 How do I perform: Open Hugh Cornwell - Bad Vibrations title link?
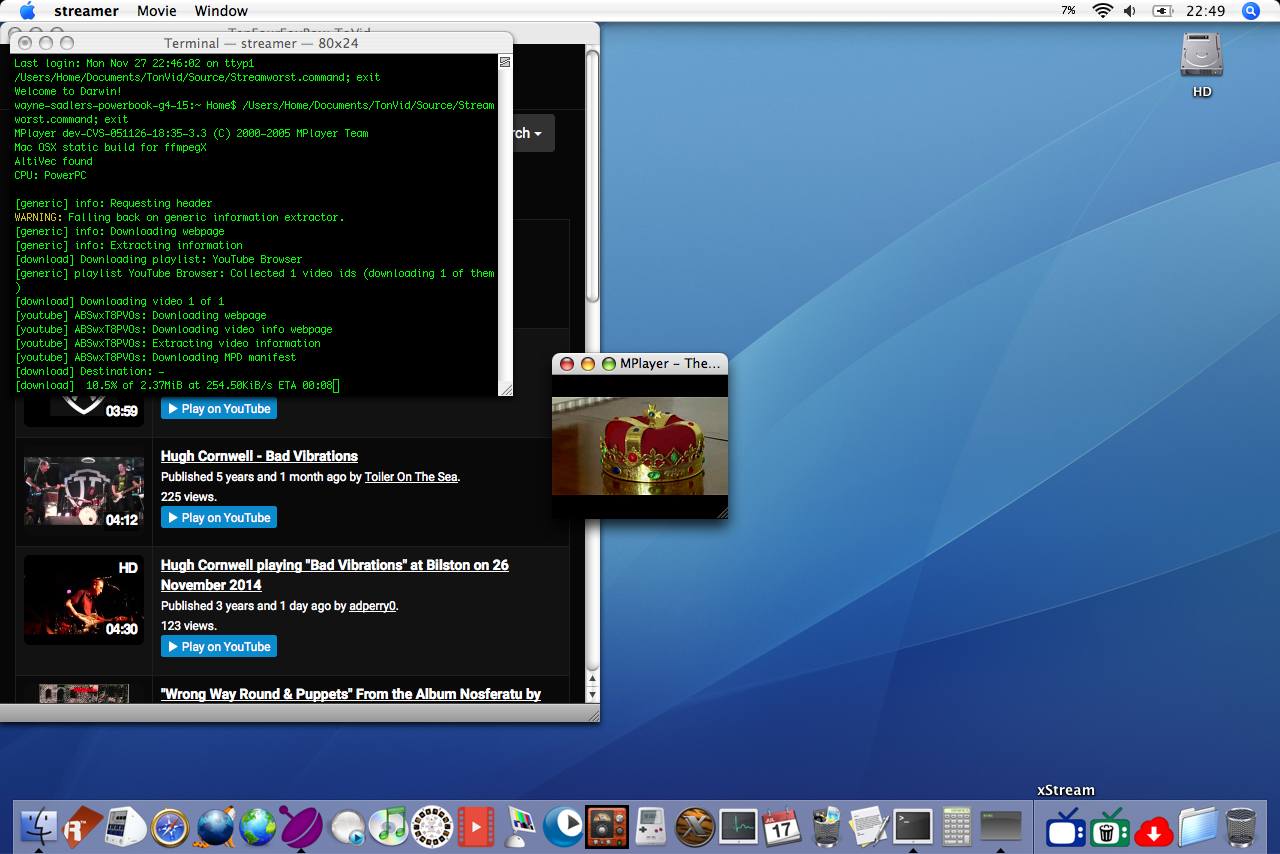tap(259, 456)
